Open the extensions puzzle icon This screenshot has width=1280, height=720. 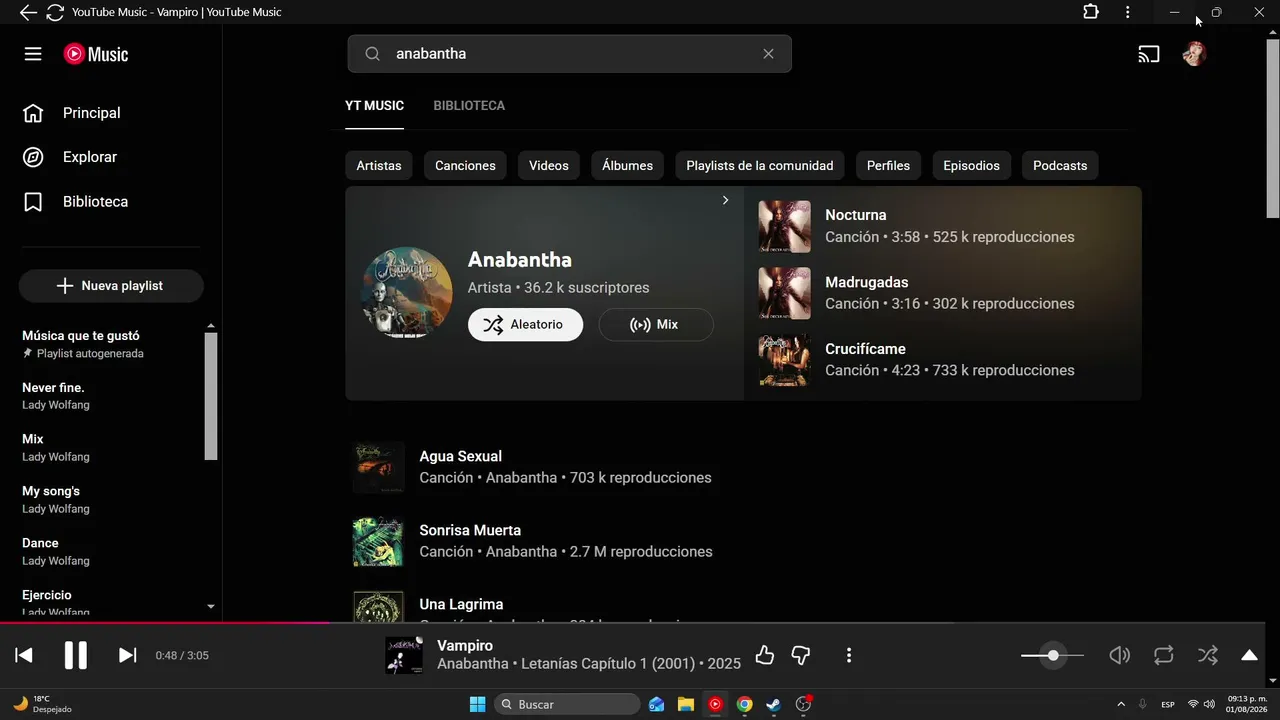pos(1091,12)
